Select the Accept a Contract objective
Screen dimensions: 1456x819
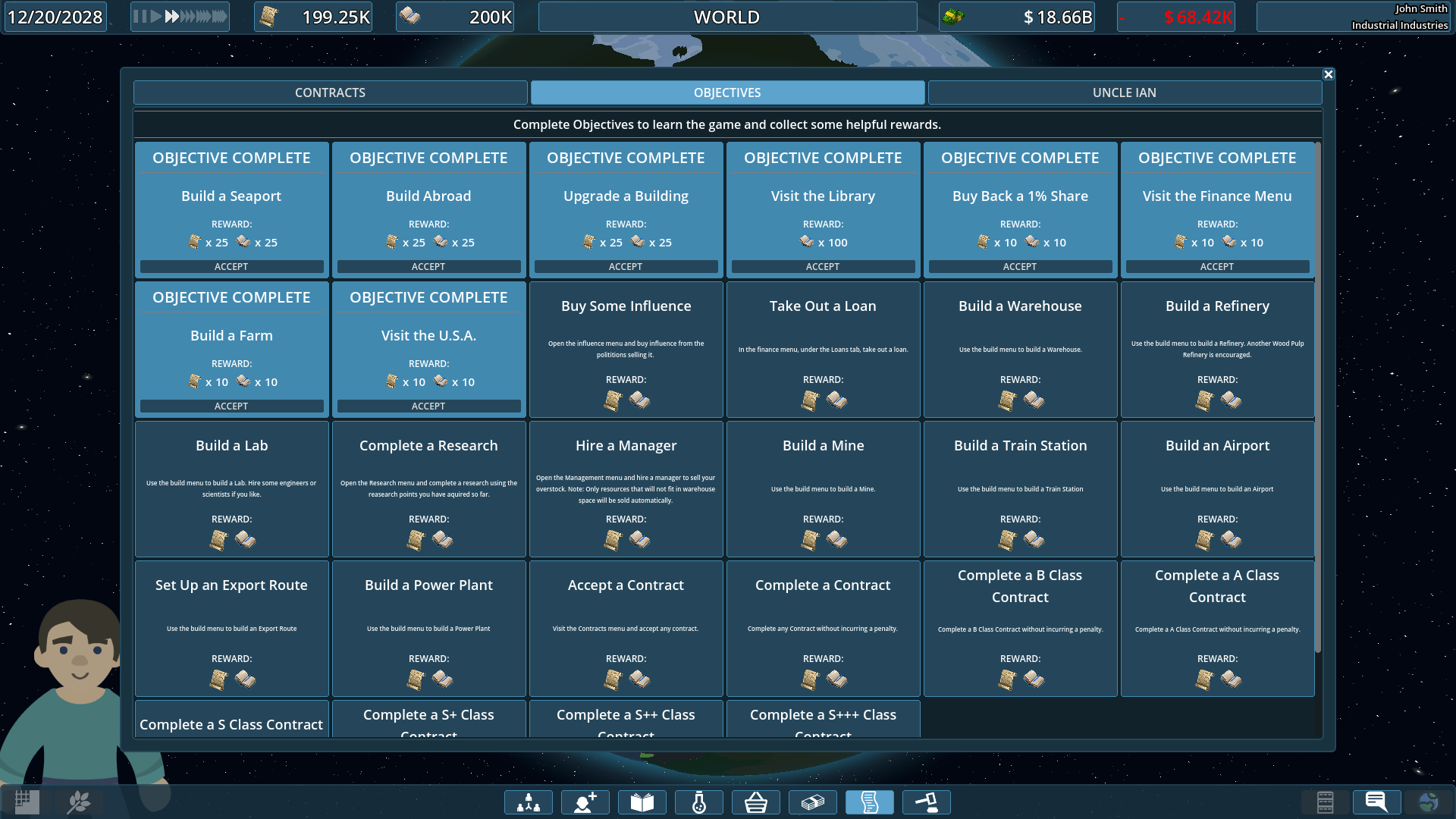[626, 629]
